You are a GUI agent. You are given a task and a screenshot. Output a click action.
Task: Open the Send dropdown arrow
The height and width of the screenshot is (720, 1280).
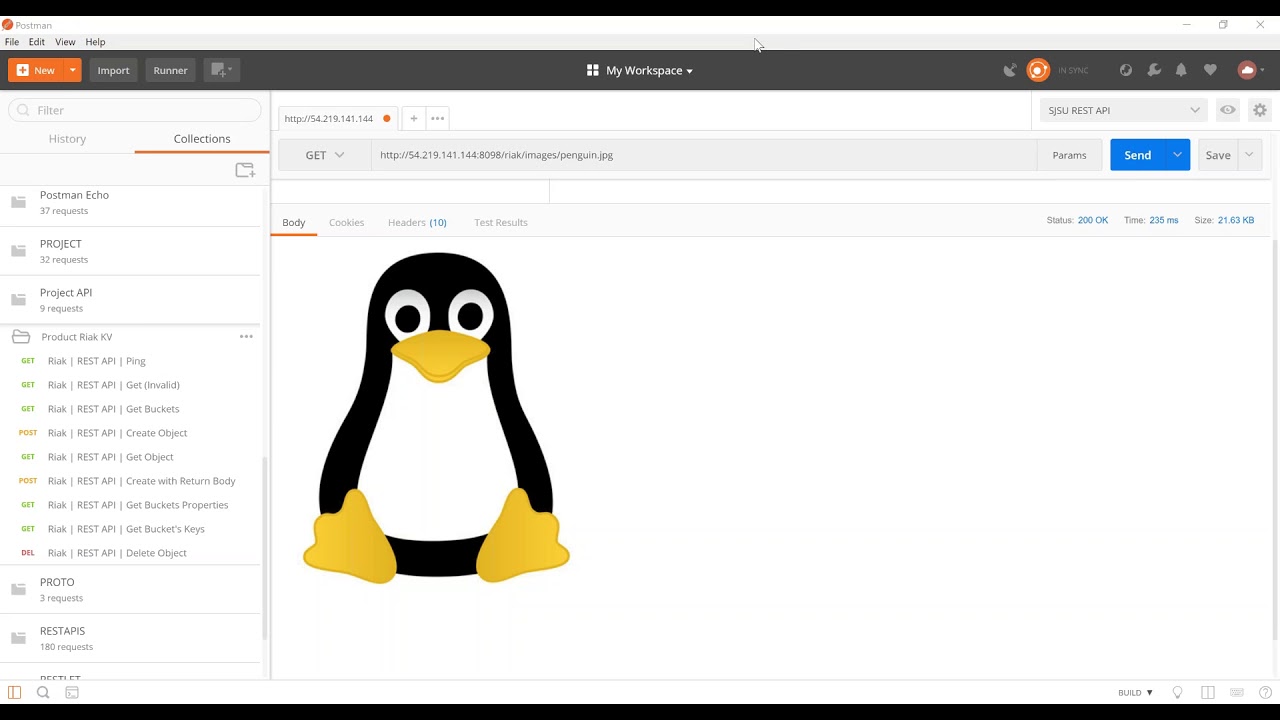1178,155
